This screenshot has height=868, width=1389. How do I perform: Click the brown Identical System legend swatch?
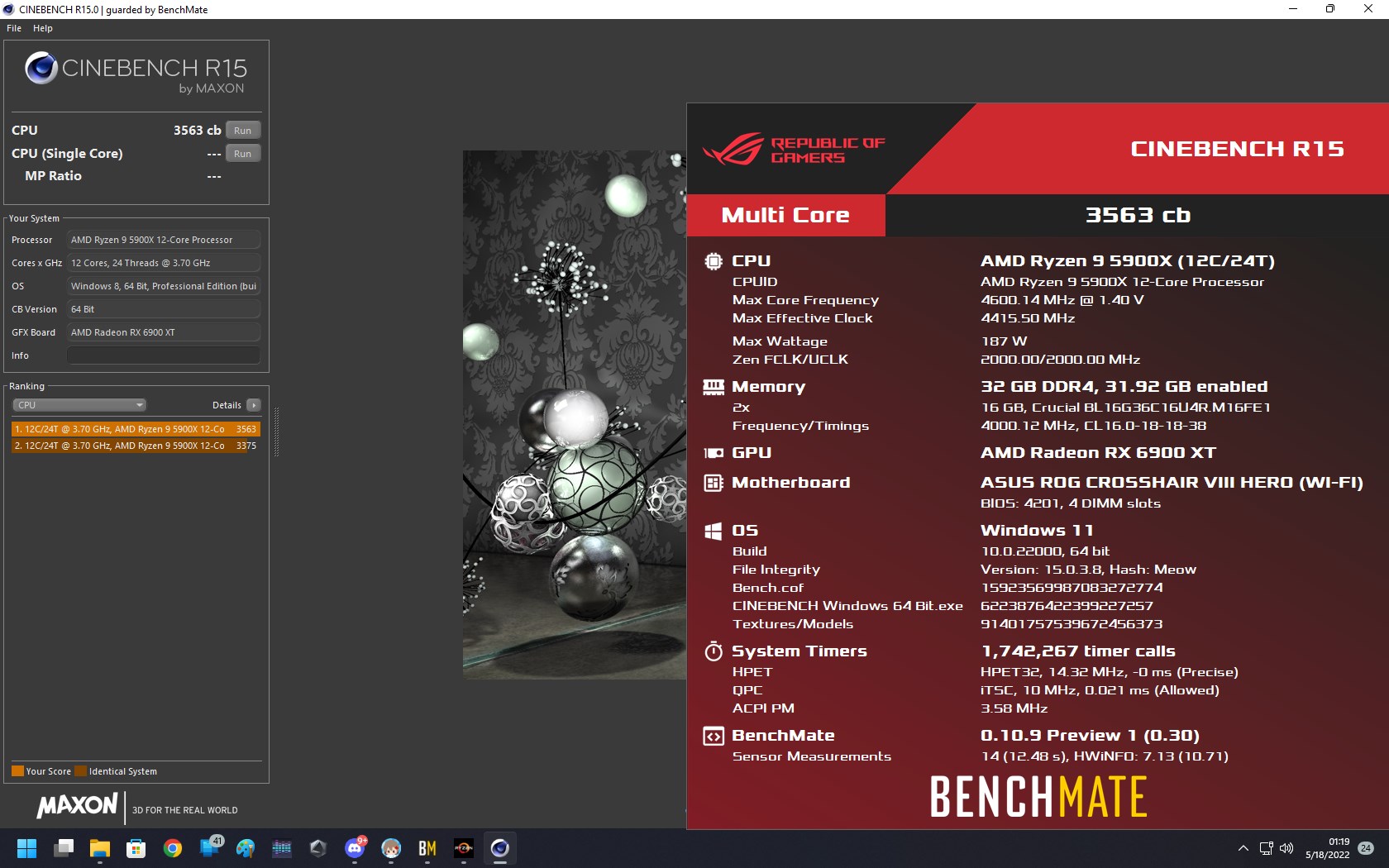click(80, 771)
